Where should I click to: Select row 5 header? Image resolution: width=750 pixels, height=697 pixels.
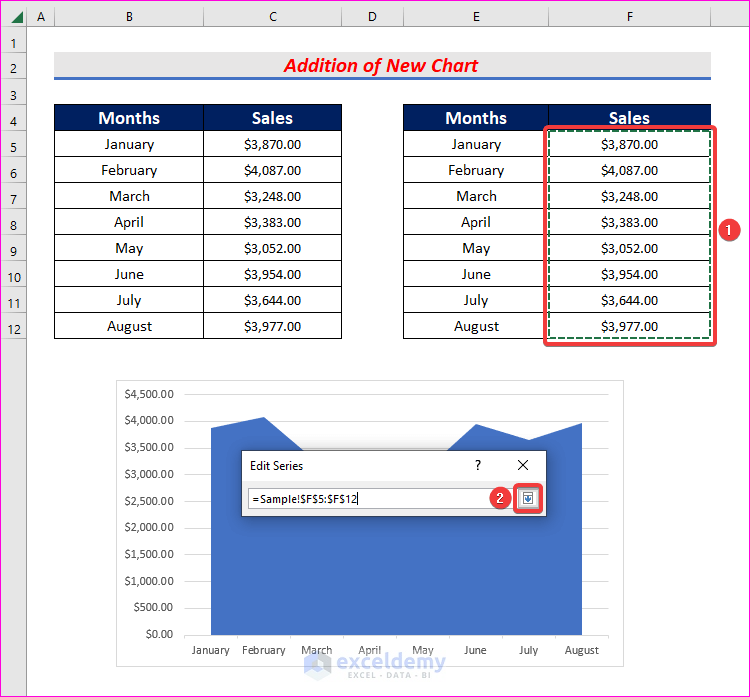click(x=13, y=147)
